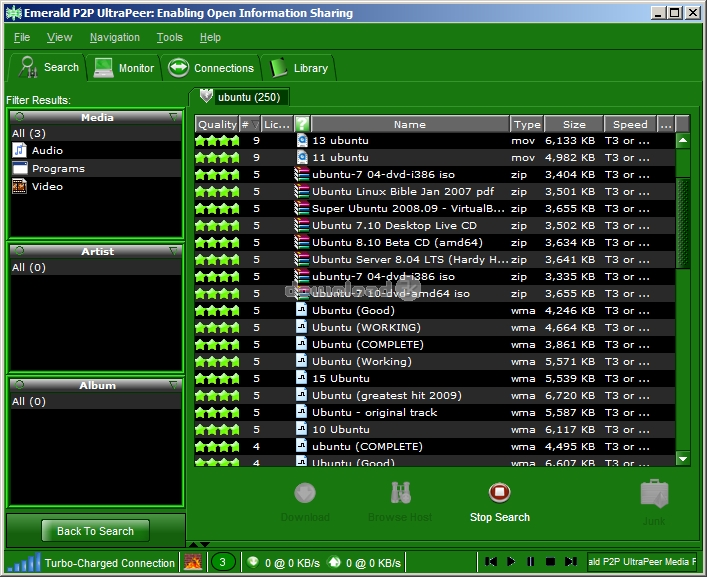Viewport: 707px width, 577px height.
Task: Click audio icon of Ubuntu - original track
Action: click(x=302, y=412)
